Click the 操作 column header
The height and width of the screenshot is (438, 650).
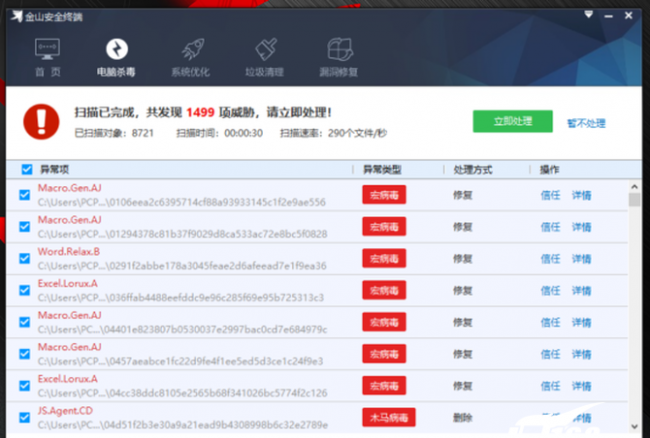pos(549,169)
